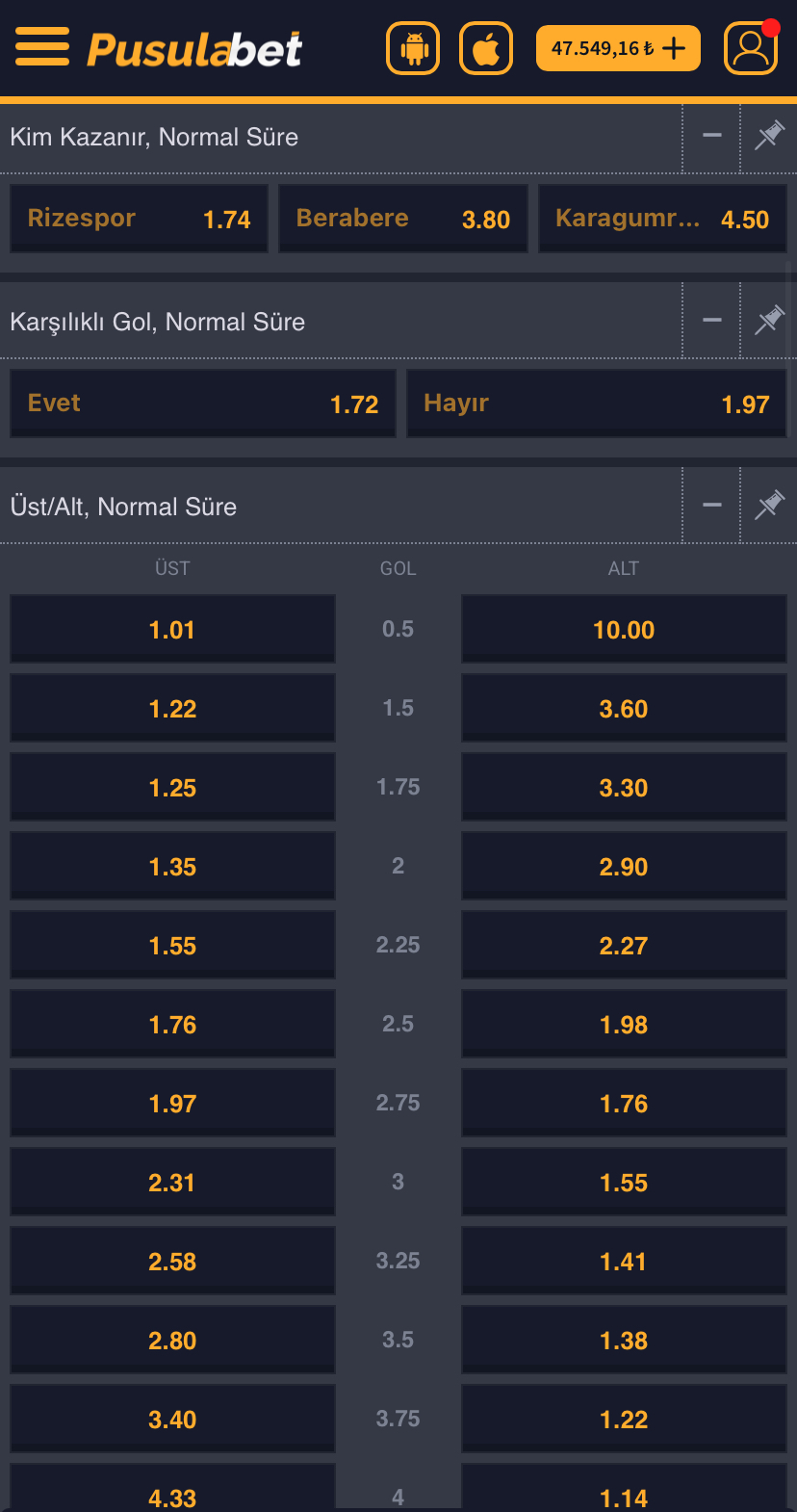The image size is (797, 1512).
Task: Toggle the Berabere 3.80 bet selection
Action: coord(402,218)
